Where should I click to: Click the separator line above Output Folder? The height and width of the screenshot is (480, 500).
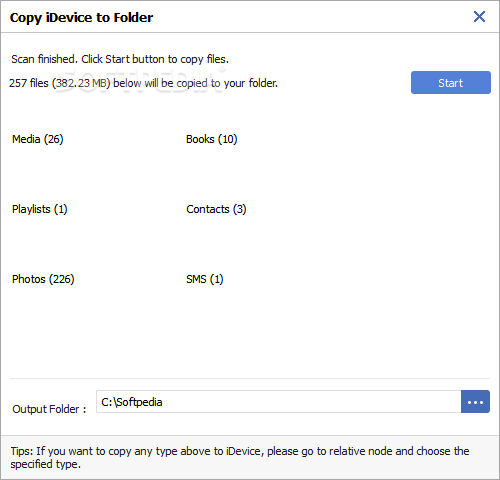point(250,378)
